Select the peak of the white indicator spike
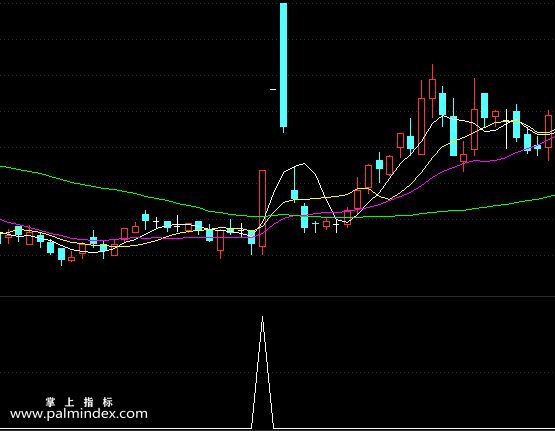 click(262, 318)
